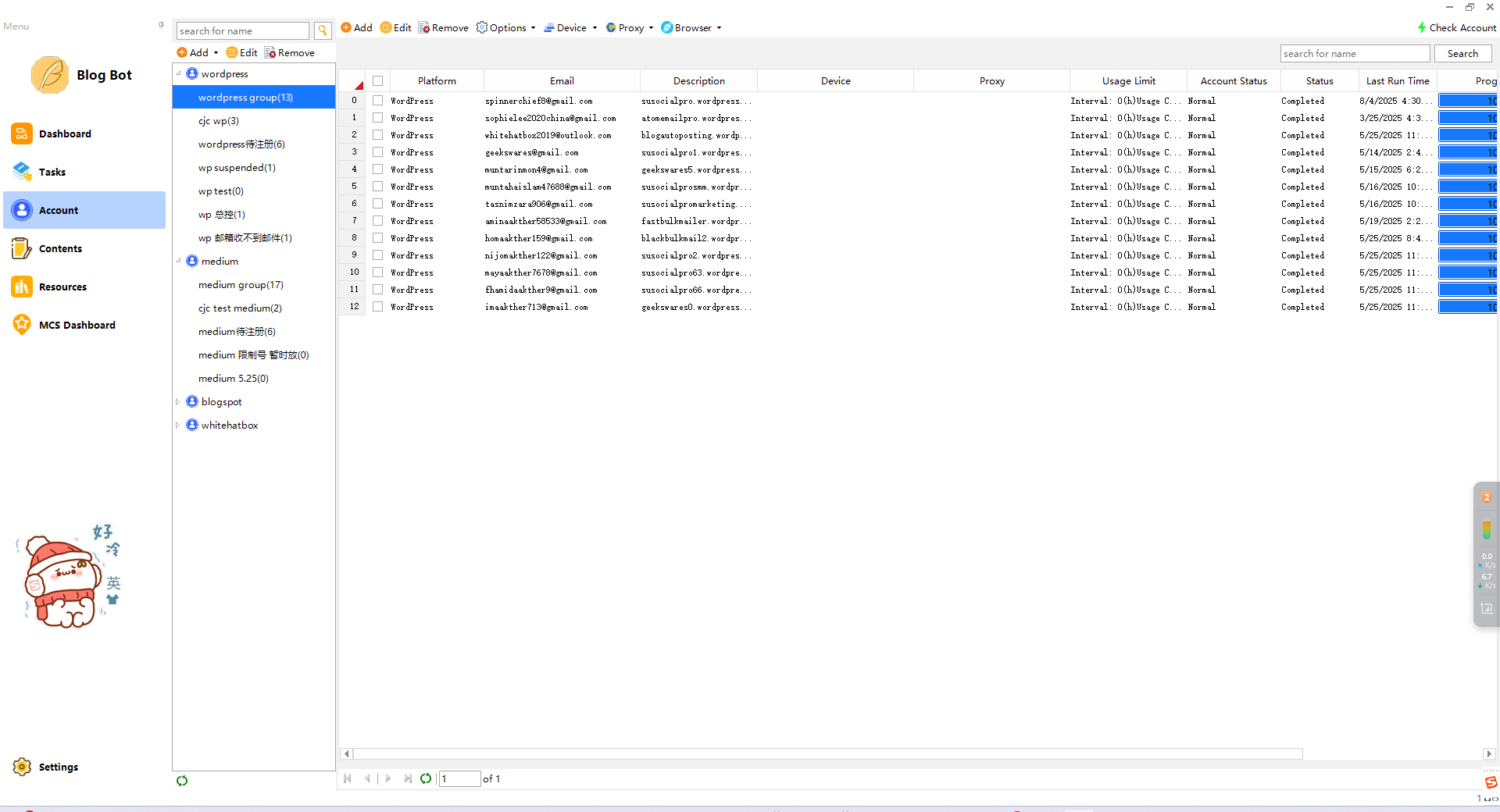Click the green refresh icon below group tree
This screenshot has width=1500, height=812.
click(182, 781)
